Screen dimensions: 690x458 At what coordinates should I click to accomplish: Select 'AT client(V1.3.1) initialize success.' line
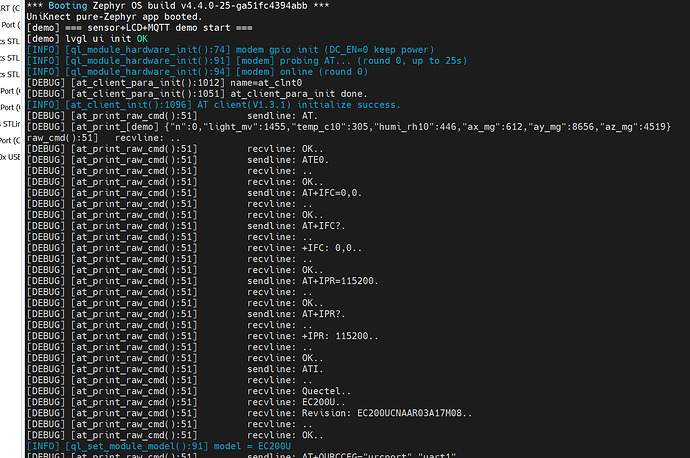pos(213,105)
